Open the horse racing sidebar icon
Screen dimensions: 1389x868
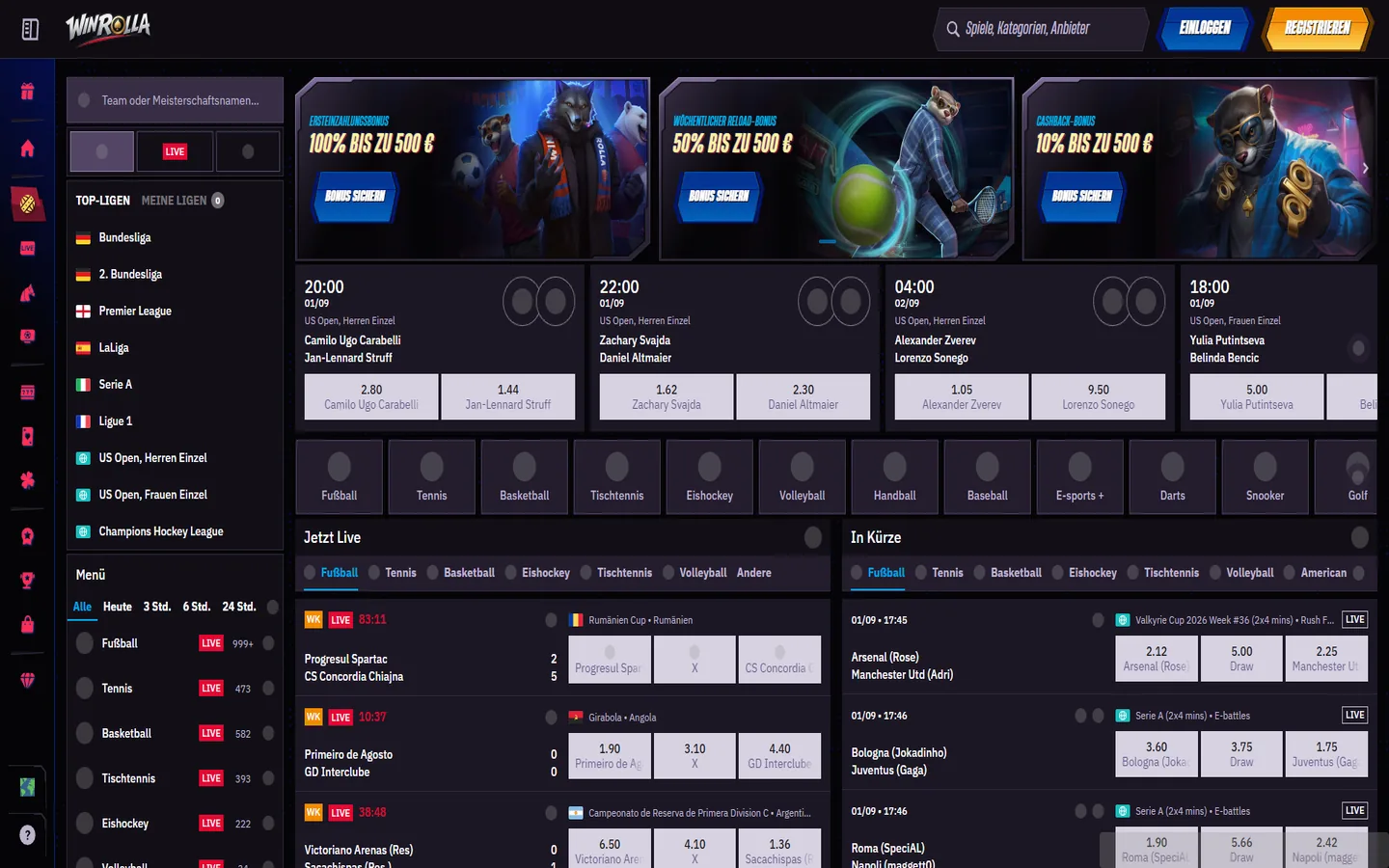coord(27,293)
